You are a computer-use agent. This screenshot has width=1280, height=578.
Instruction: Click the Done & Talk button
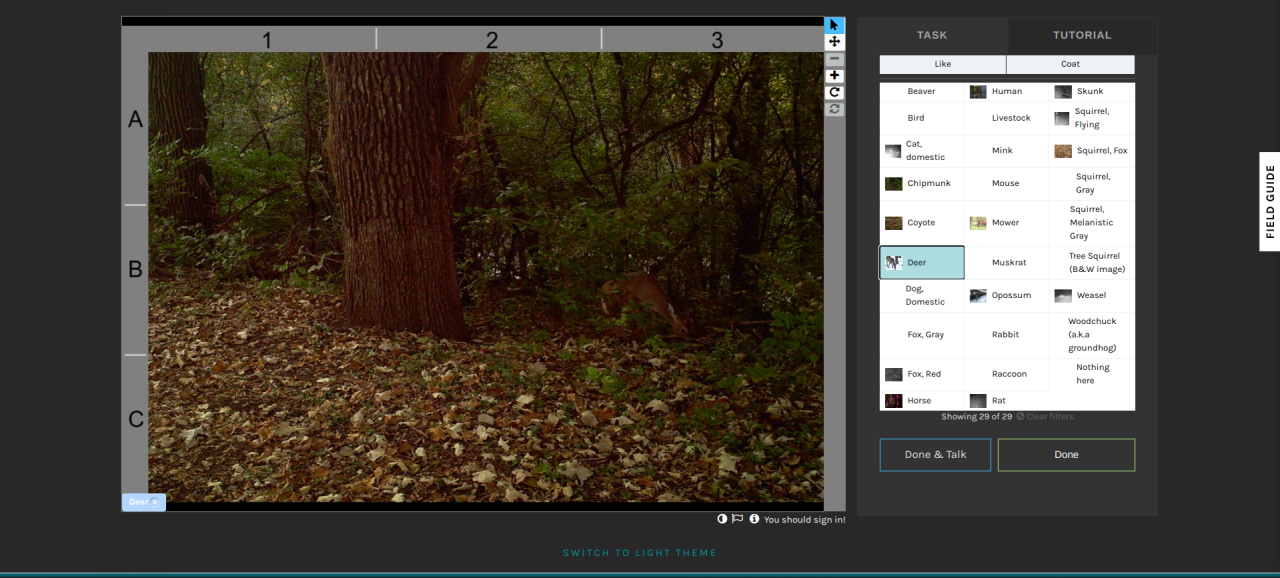pyautogui.click(x=935, y=455)
